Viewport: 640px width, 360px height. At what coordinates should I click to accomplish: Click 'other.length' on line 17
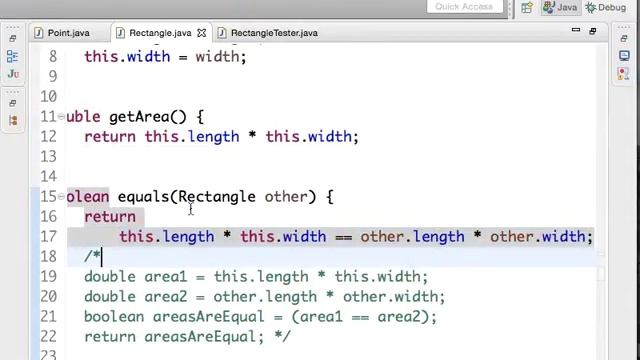[412, 237]
